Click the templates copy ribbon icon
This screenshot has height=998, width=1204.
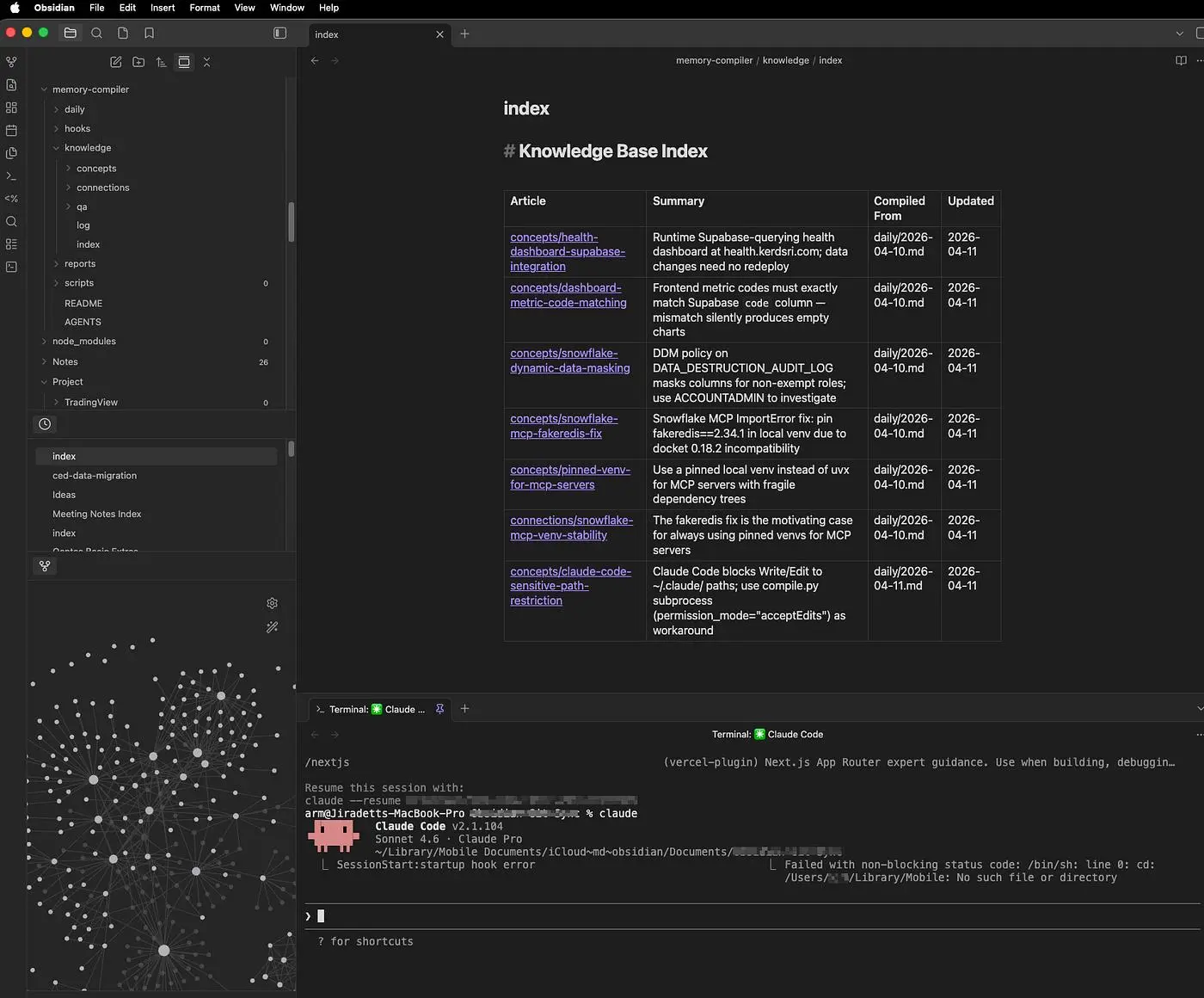point(11,153)
